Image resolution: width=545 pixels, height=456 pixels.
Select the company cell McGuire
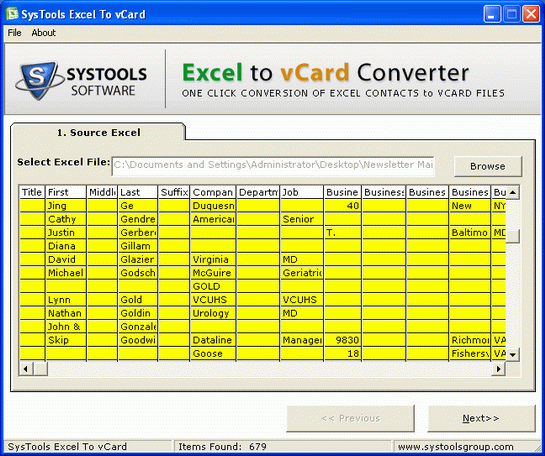pos(213,273)
